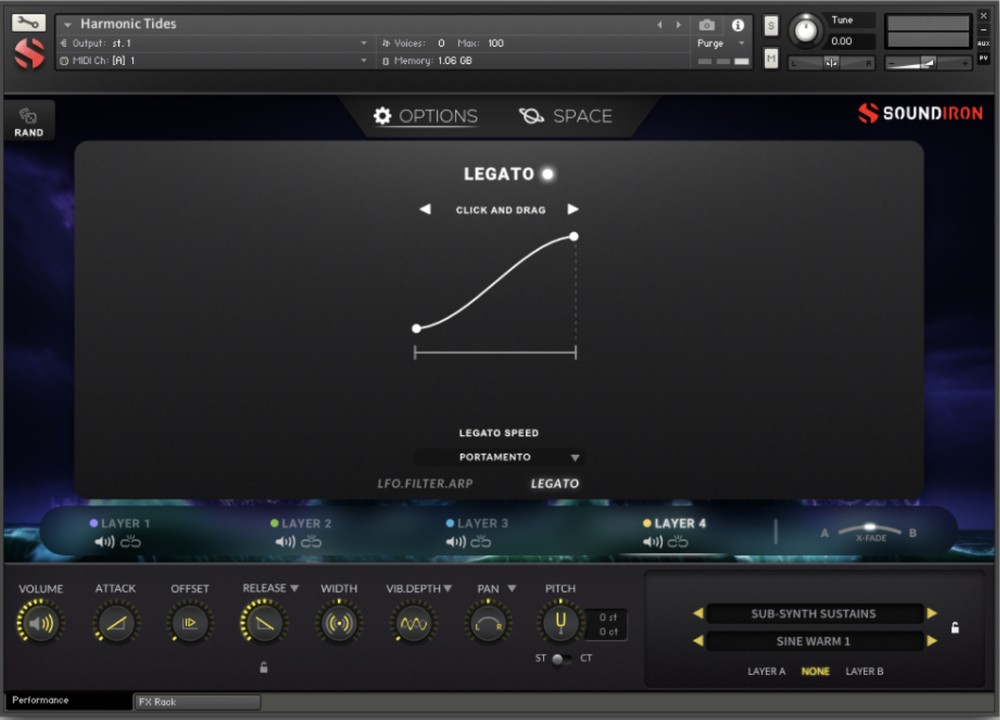This screenshot has height=720, width=1000.
Task: Click the link icon under Layer 3
Action: tap(481, 542)
